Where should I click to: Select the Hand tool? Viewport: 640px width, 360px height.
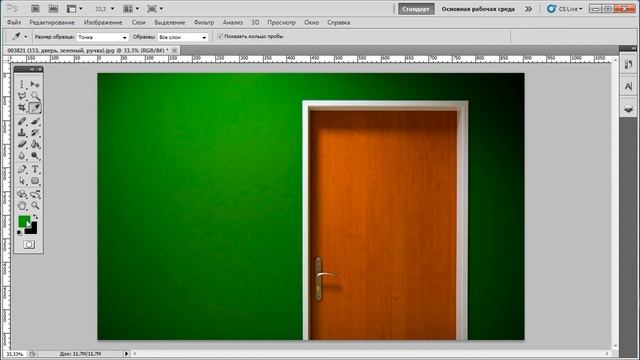coord(22,206)
